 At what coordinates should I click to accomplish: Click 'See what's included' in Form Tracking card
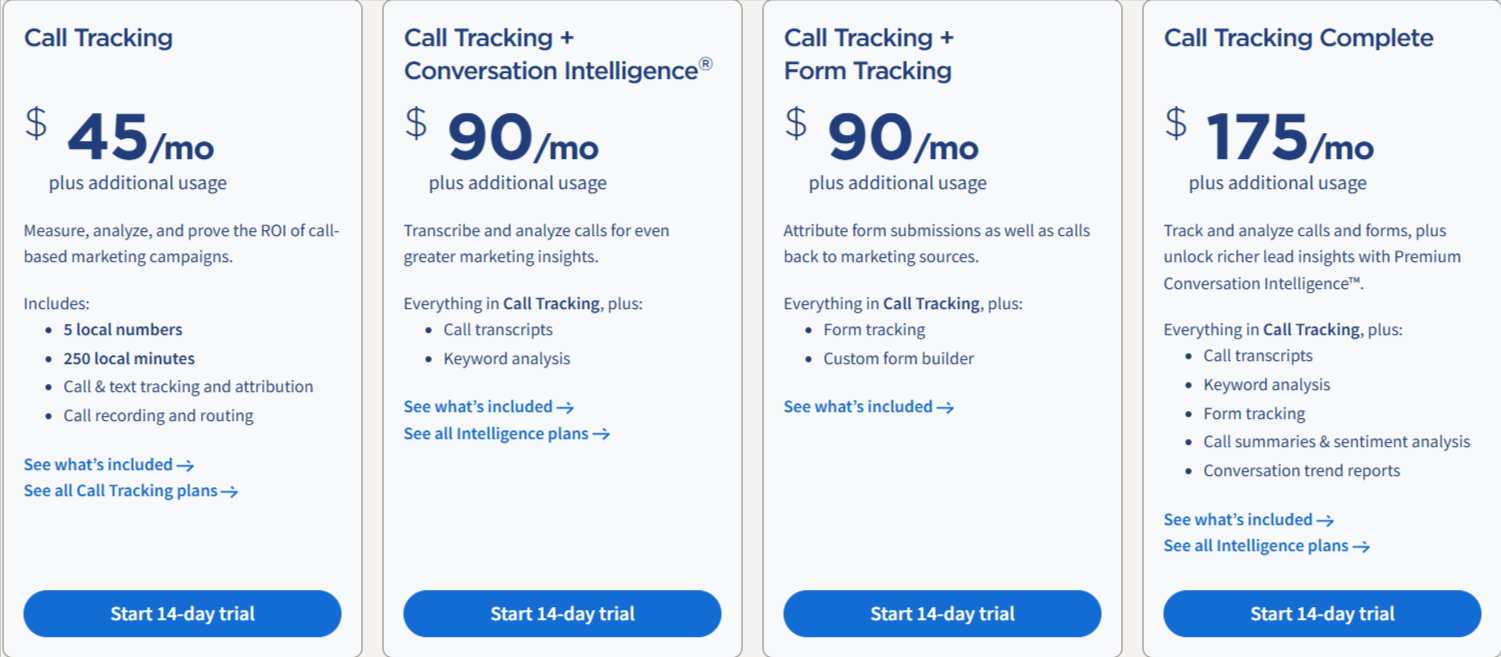click(x=868, y=407)
